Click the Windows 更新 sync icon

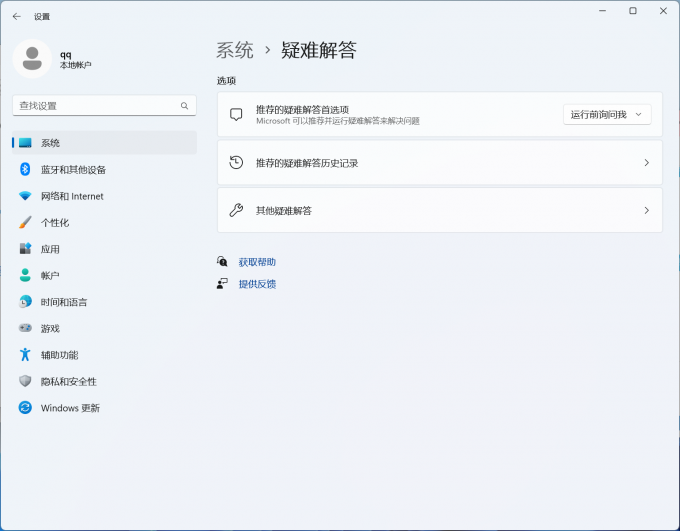click(x=25, y=407)
